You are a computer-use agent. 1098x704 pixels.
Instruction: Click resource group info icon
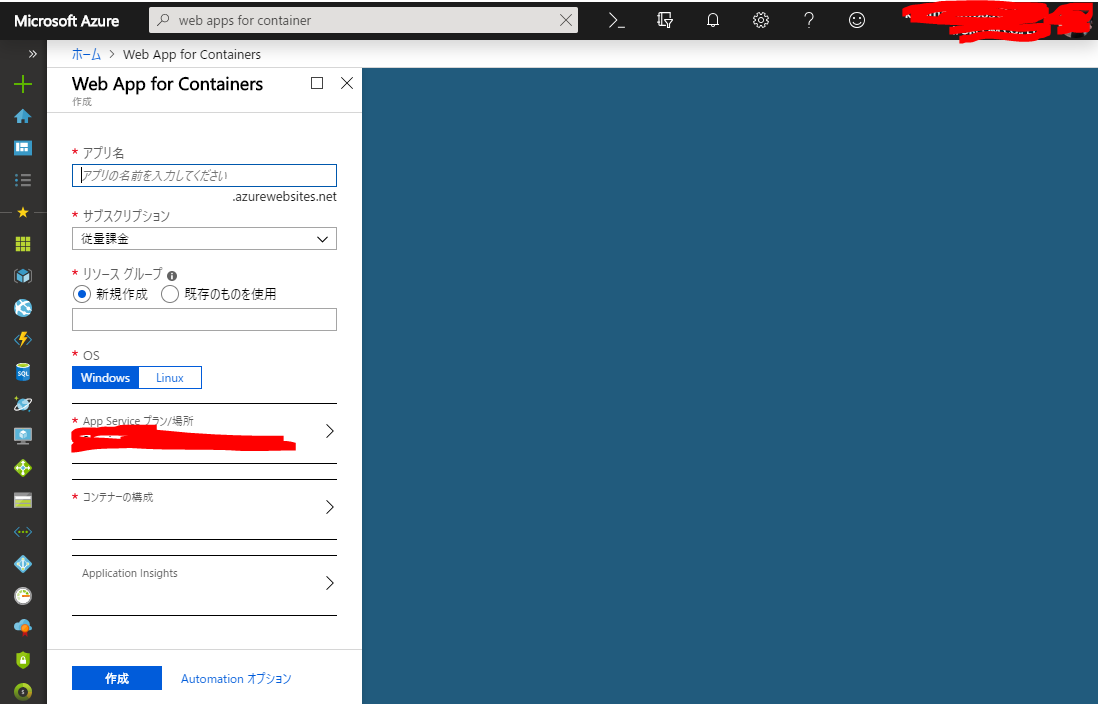(x=172, y=276)
